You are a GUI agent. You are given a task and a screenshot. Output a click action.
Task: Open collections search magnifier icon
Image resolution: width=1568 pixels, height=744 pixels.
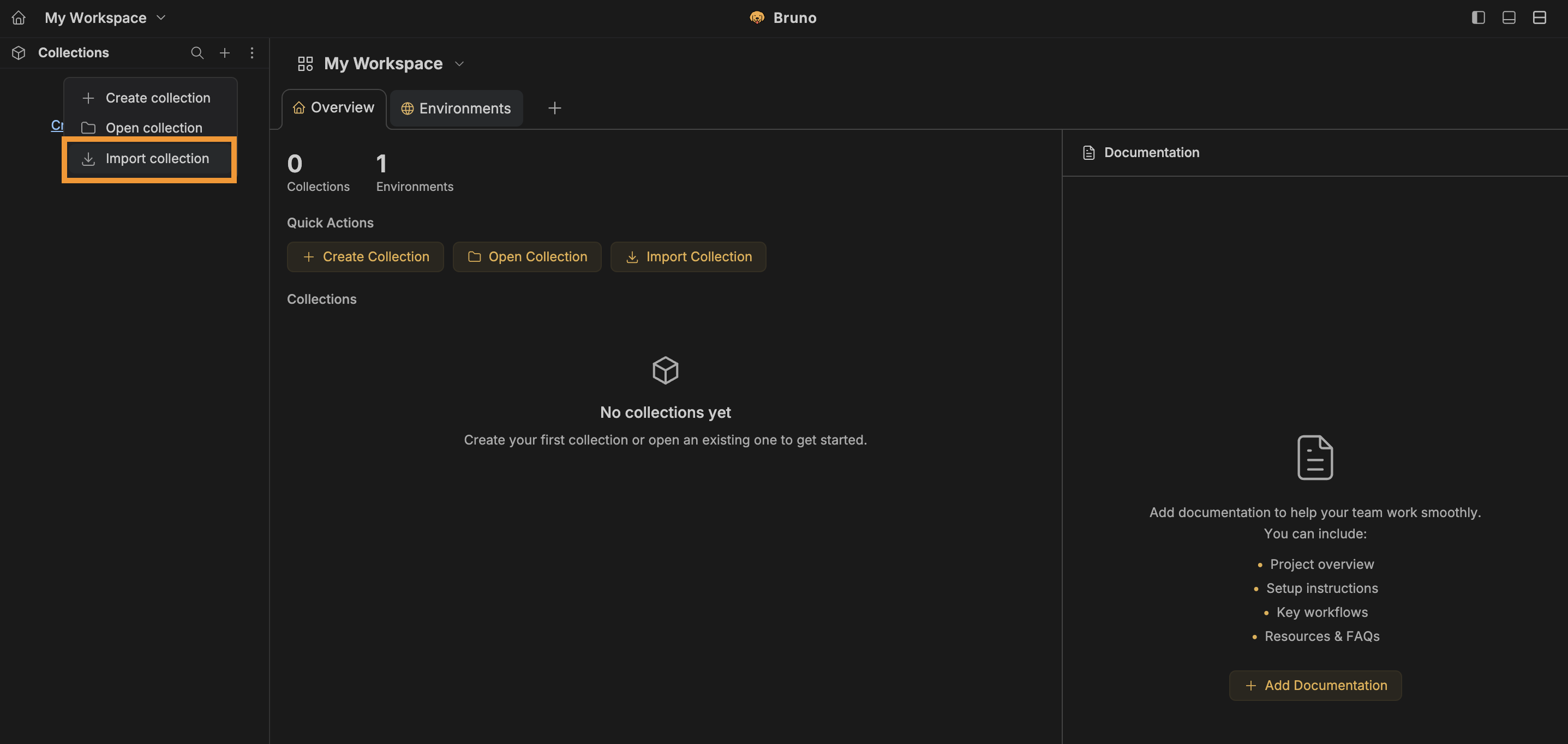click(196, 53)
